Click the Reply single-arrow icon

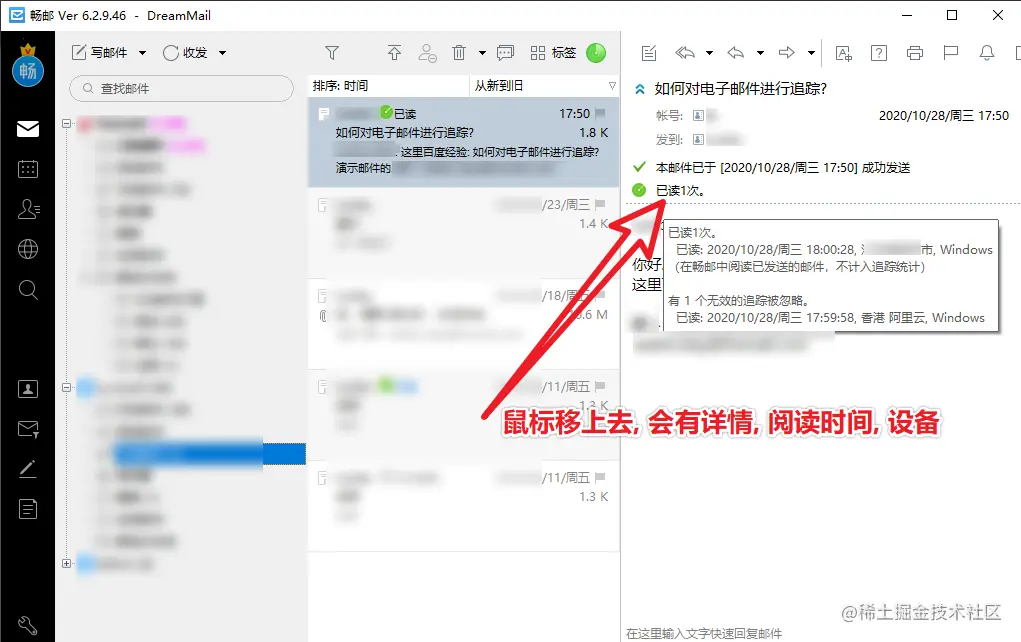[736, 53]
